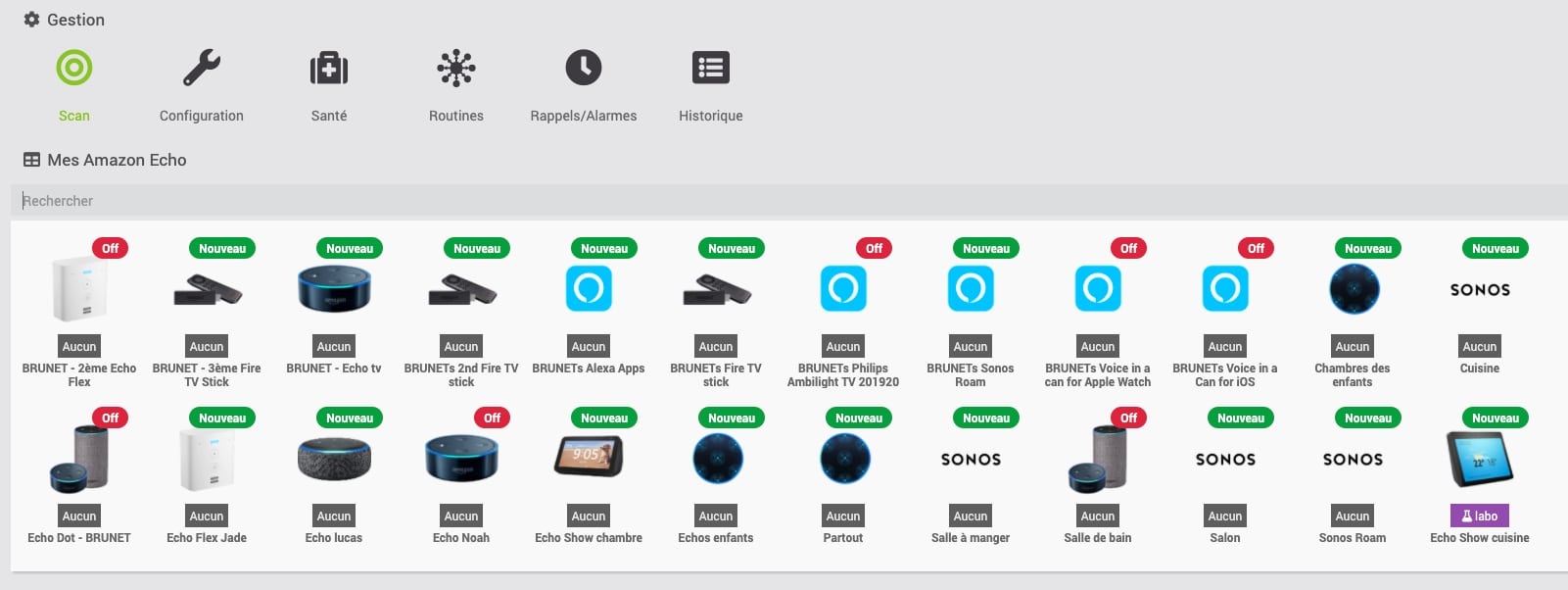Viewport: 1568px width, 590px height.
Task: Click the 'Partout' device name
Action: pyautogui.click(x=843, y=538)
